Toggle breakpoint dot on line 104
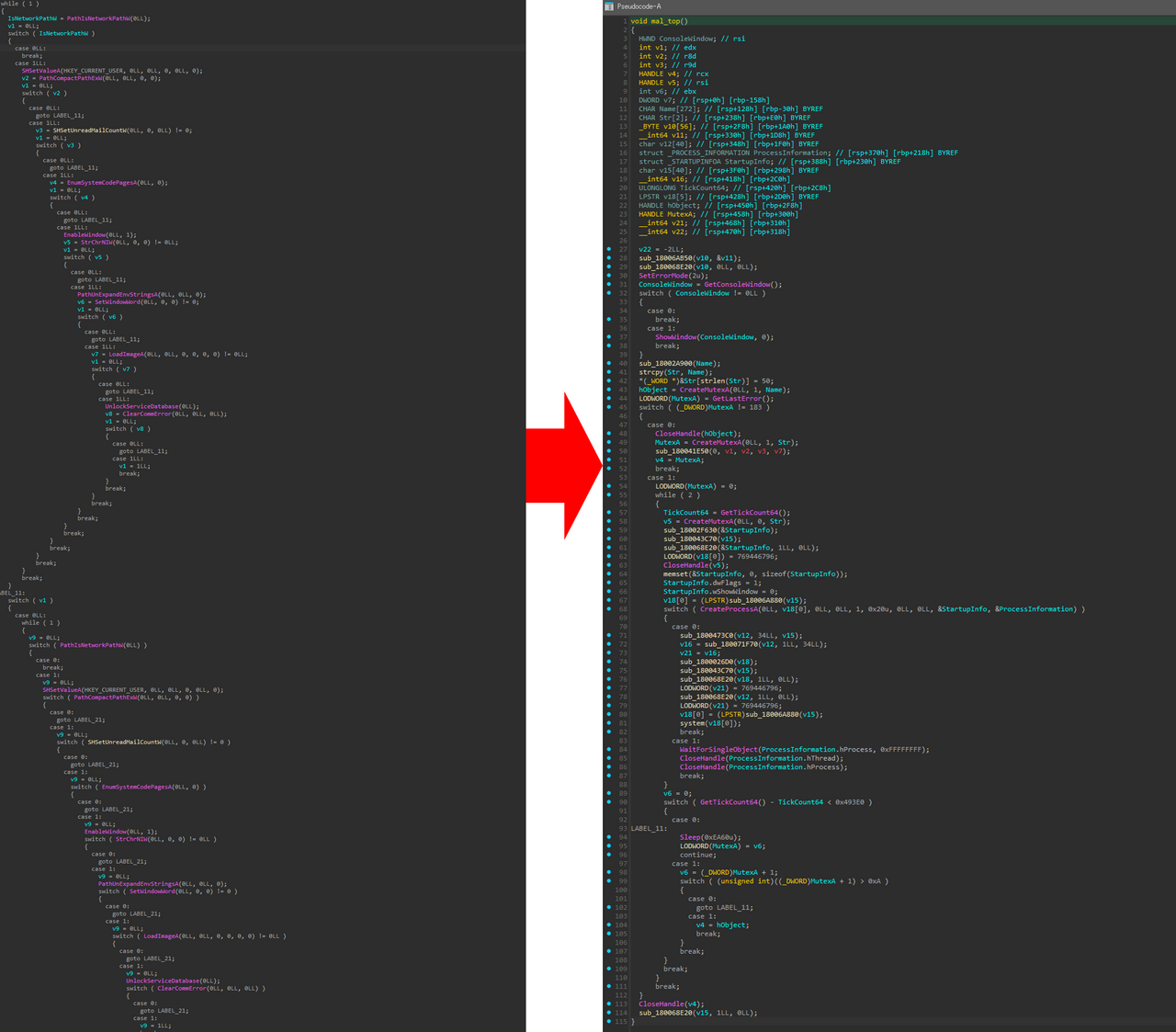 click(608, 925)
